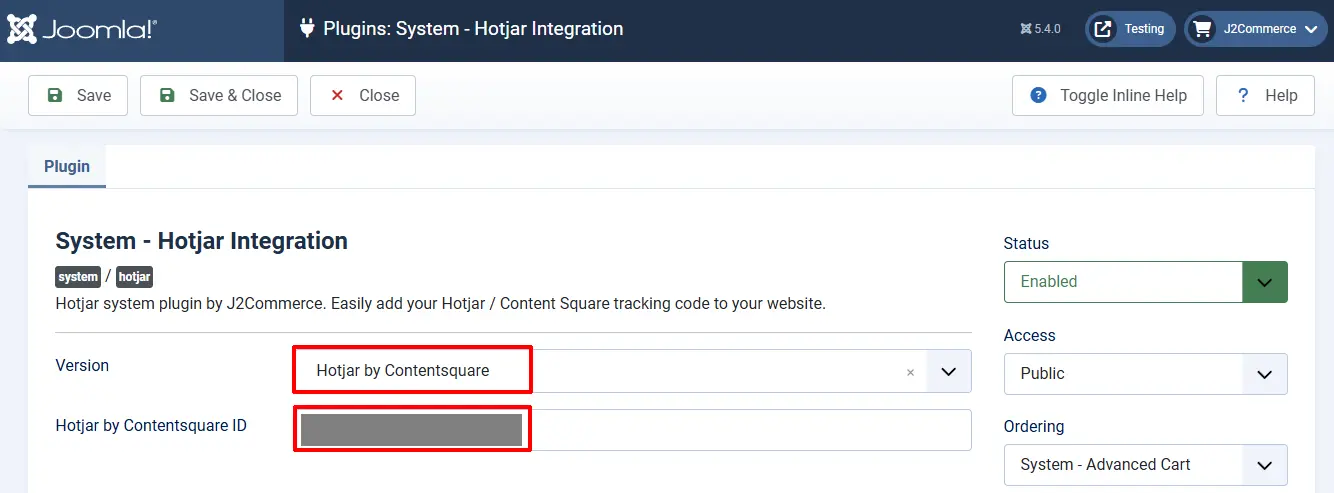Expand the Version dropdown arrow
Image resolution: width=1334 pixels, height=493 pixels.
pos(949,371)
